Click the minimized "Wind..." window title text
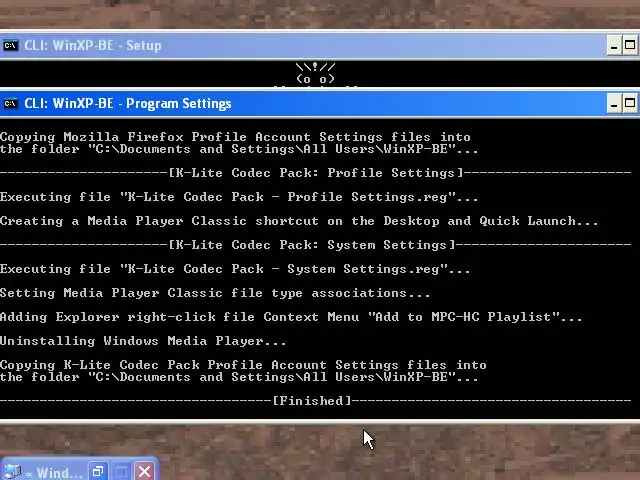The width and height of the screenshot is (640, 480). tap(60, 473)
